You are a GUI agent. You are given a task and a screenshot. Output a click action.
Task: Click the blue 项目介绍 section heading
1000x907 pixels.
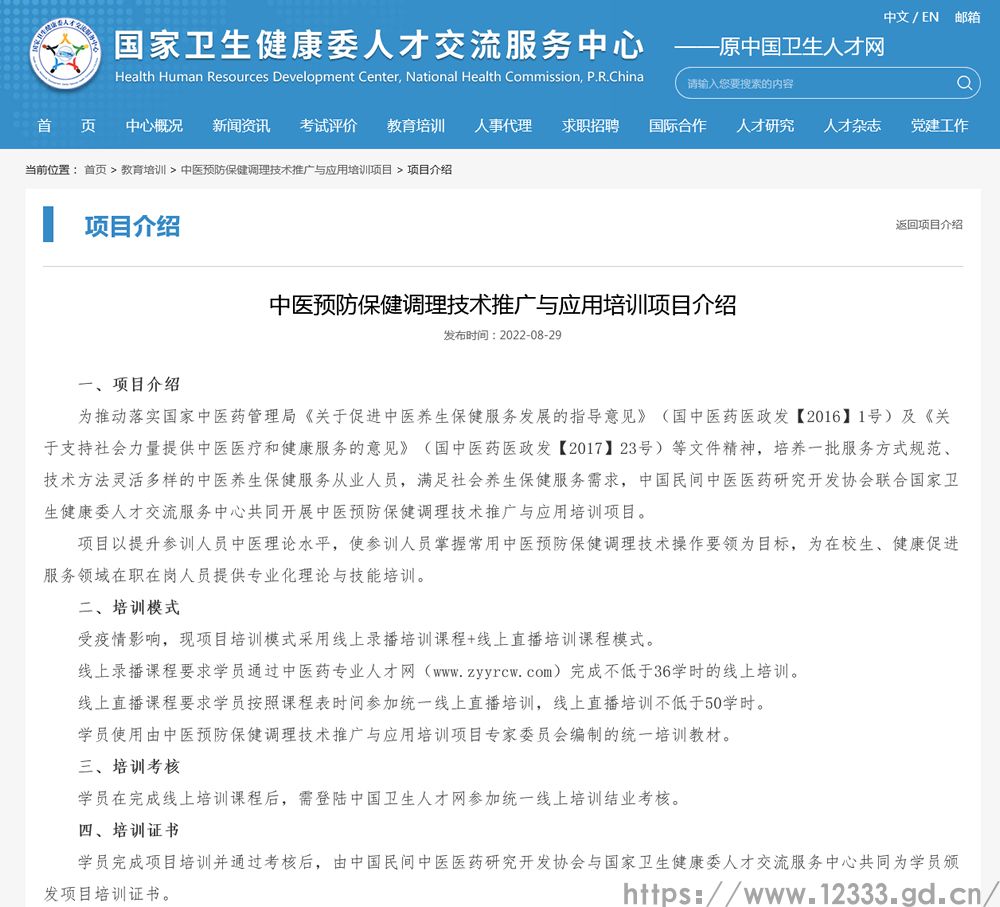(132, 226)
